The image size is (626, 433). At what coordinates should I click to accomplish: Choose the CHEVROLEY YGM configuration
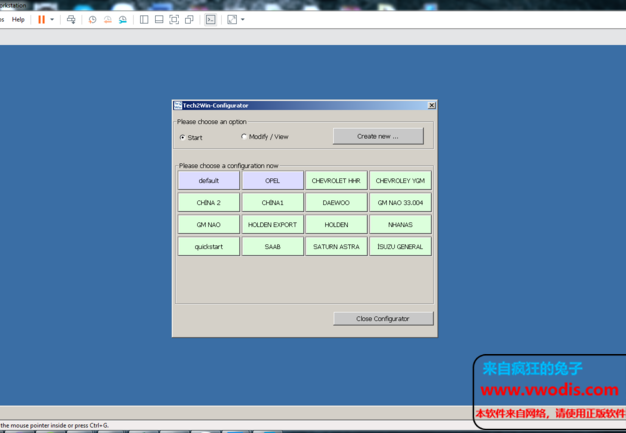click(x=400, y=180)
